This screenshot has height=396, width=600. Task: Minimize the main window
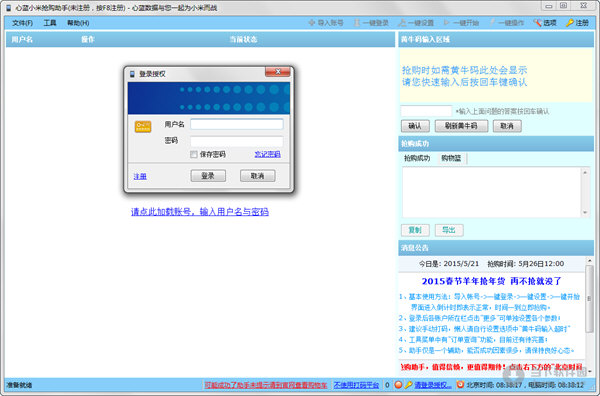[x=549, y=6]
